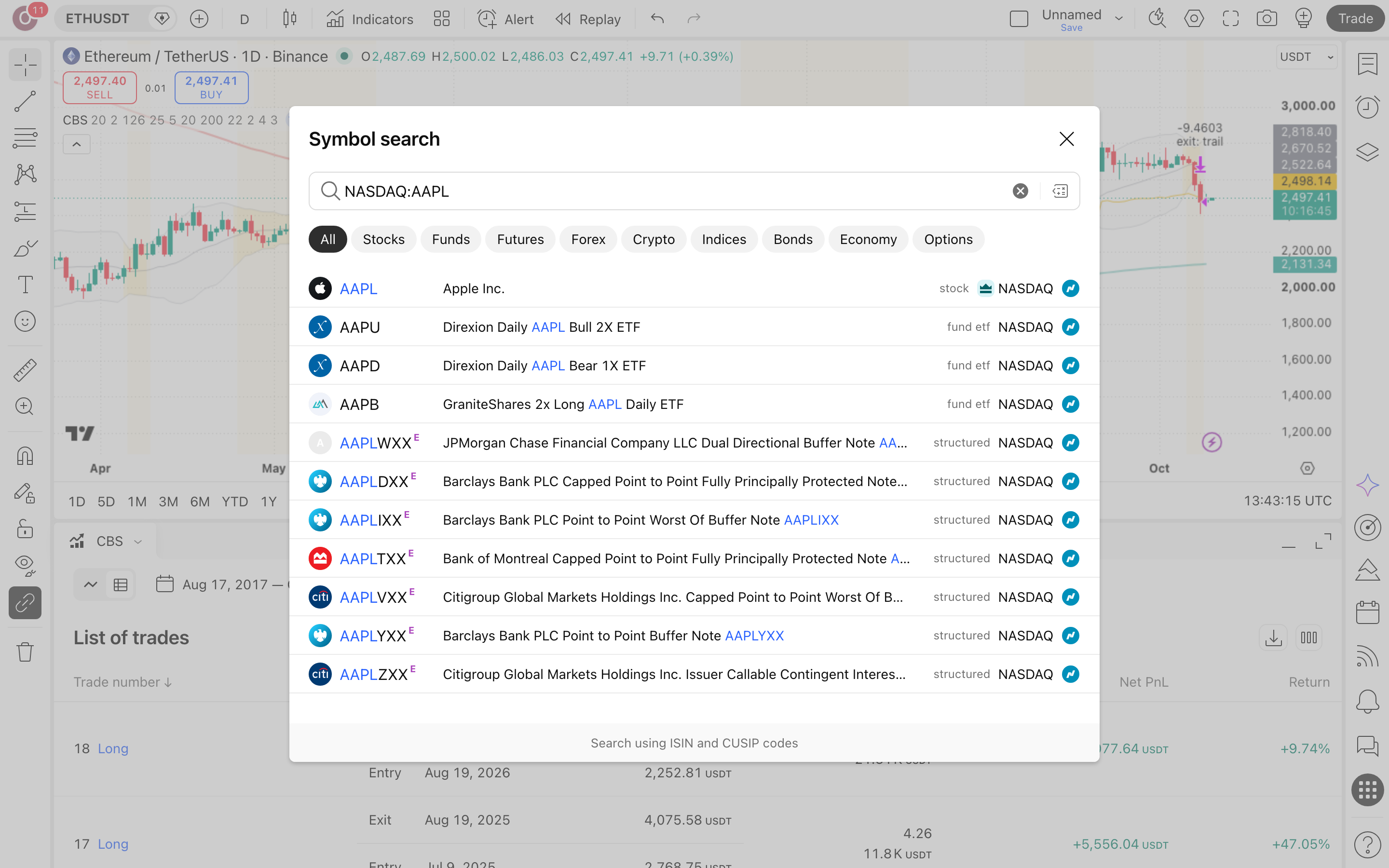
Task: Click the 2,497.41 BUY button
Action: pyautogui.click(x=211, y=87)
